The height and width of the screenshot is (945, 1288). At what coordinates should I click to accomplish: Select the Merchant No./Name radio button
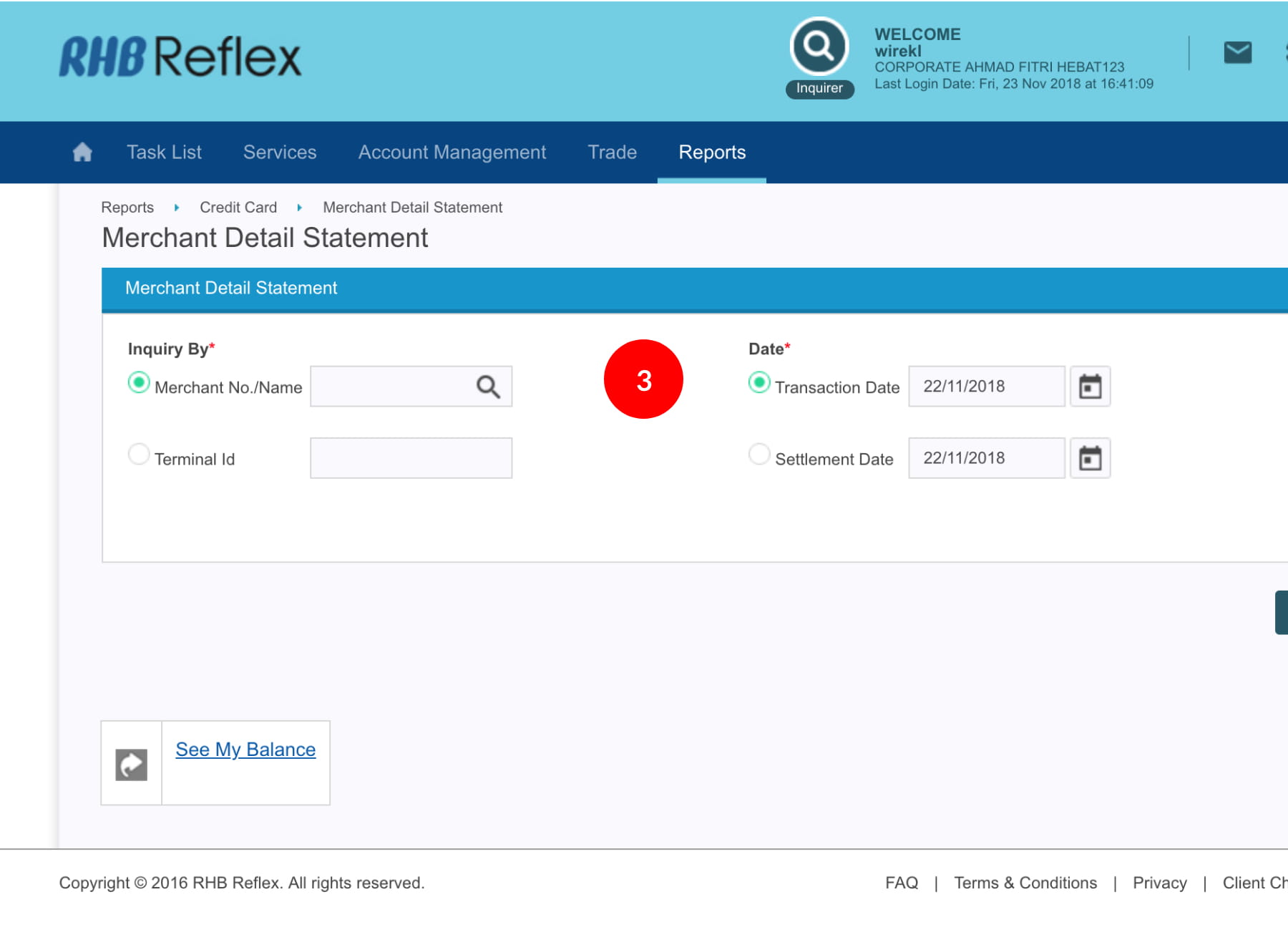[139, 383]
